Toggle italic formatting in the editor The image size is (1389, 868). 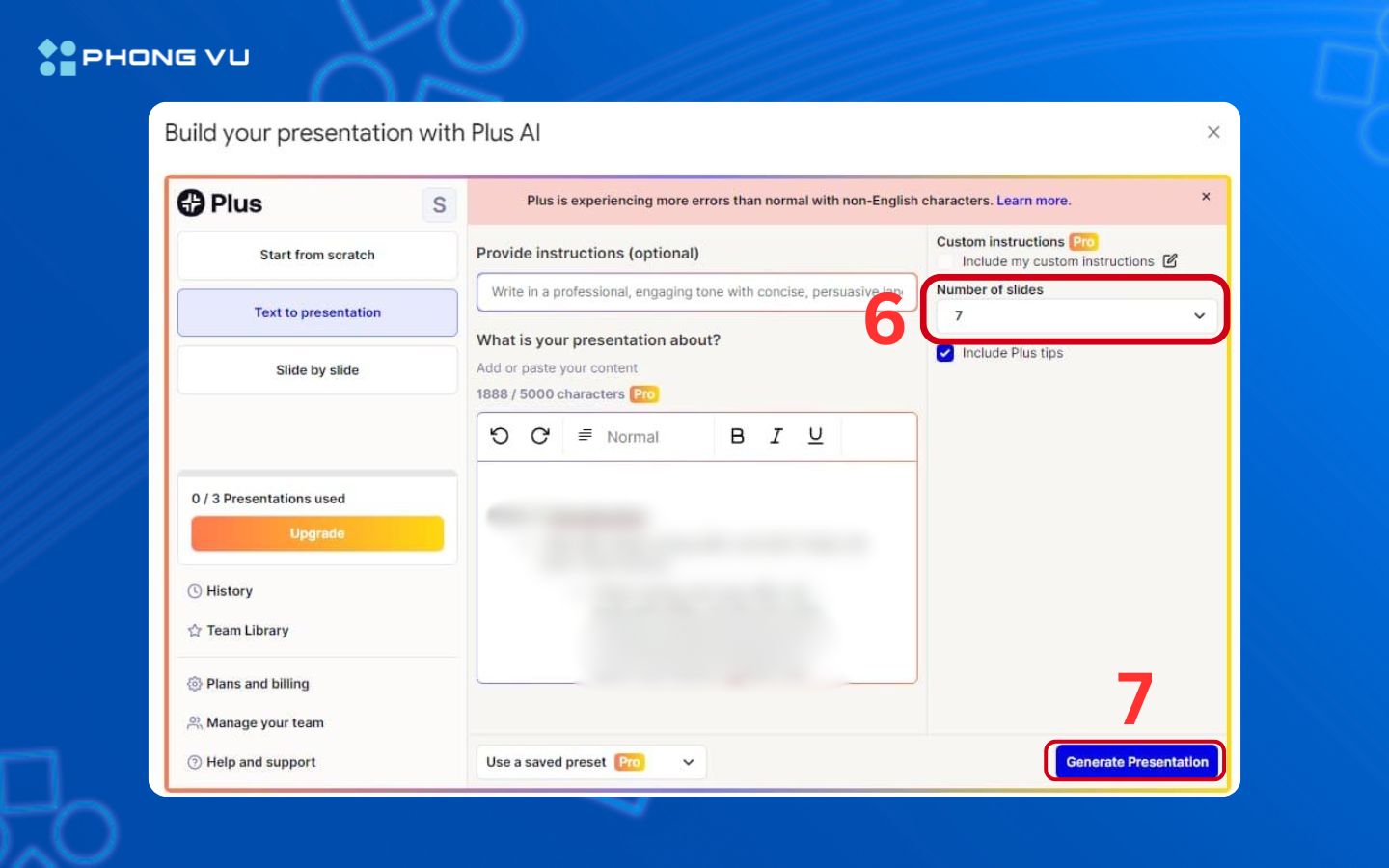coord(776,436)
